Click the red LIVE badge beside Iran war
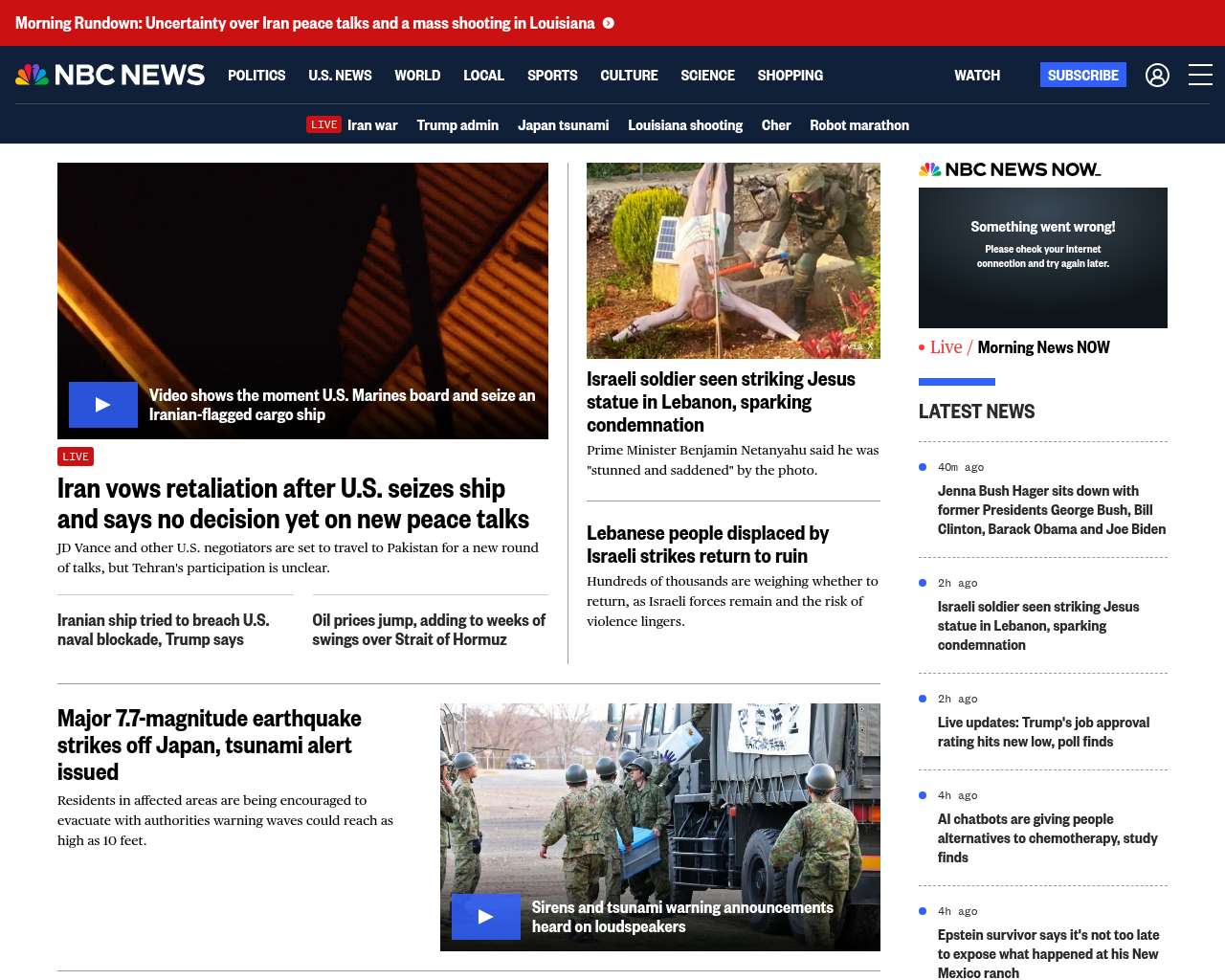The image size is (1225, 980). click(323, 124)
